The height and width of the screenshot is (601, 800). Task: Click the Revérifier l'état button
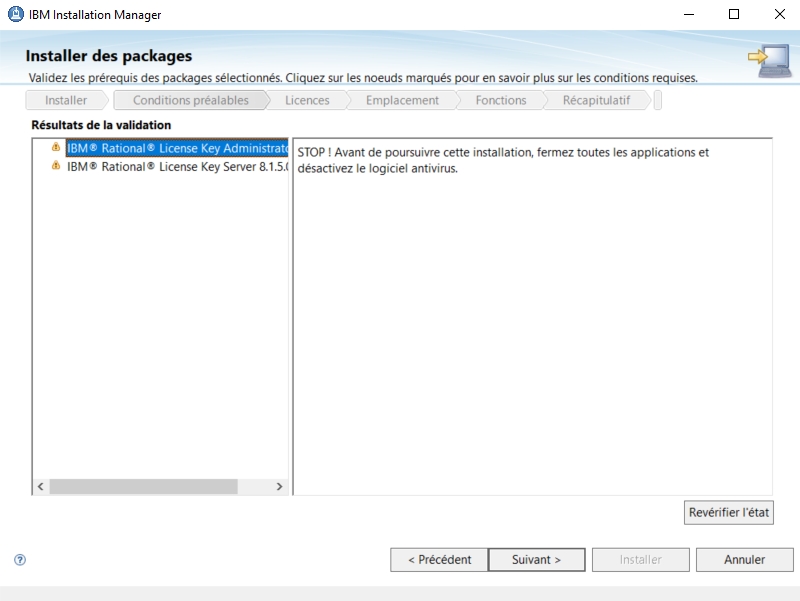pyautogui.click(x=729, y=512)
